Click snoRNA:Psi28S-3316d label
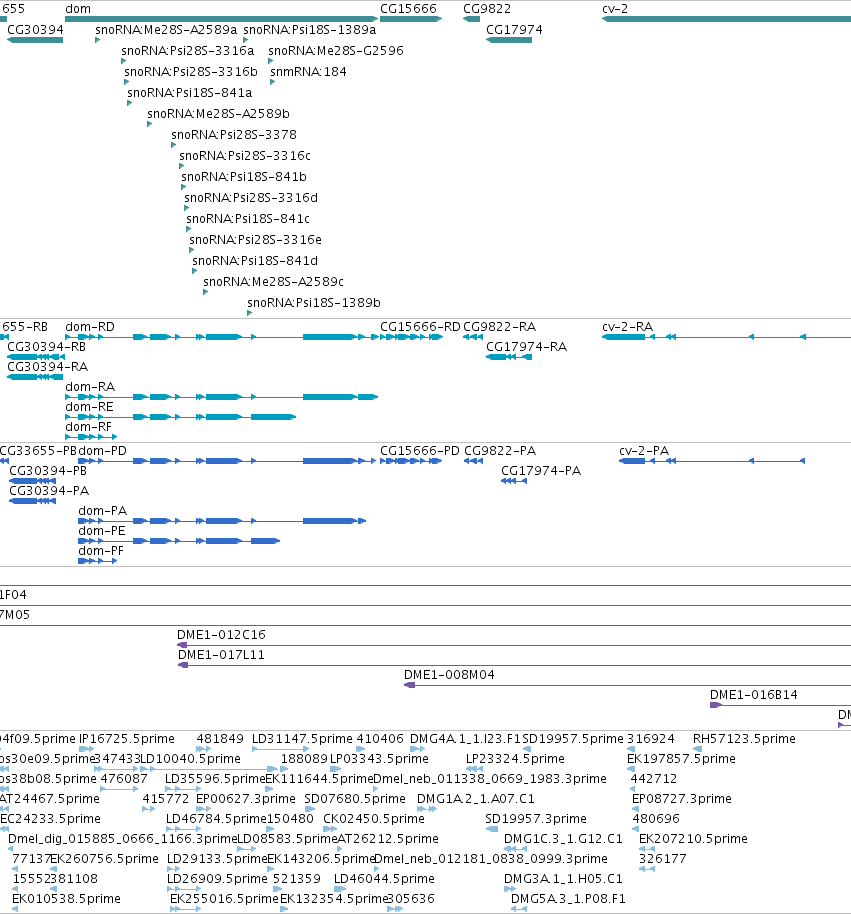851x914 pixels. pos(251,198)
